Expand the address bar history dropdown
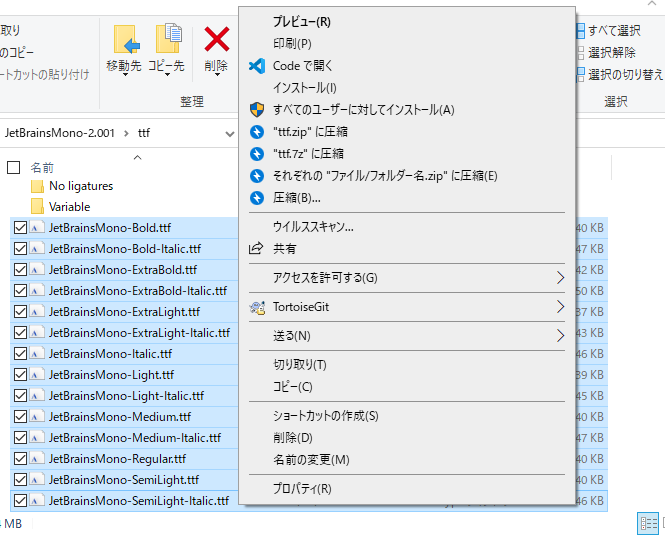The height and width of the screenshot is (535, 665). [230, 134]
